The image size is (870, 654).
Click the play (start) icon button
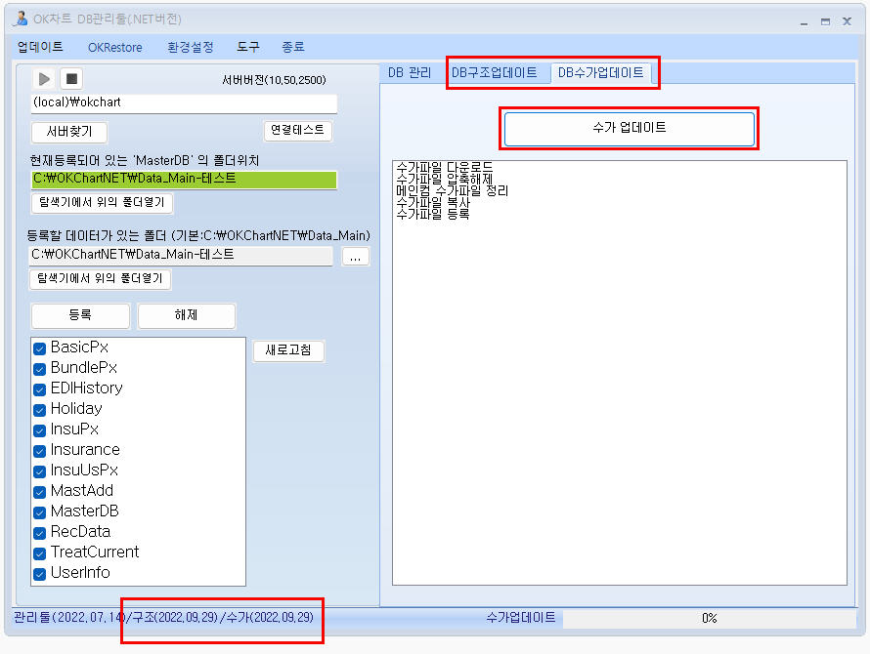(x=44, y=79)
